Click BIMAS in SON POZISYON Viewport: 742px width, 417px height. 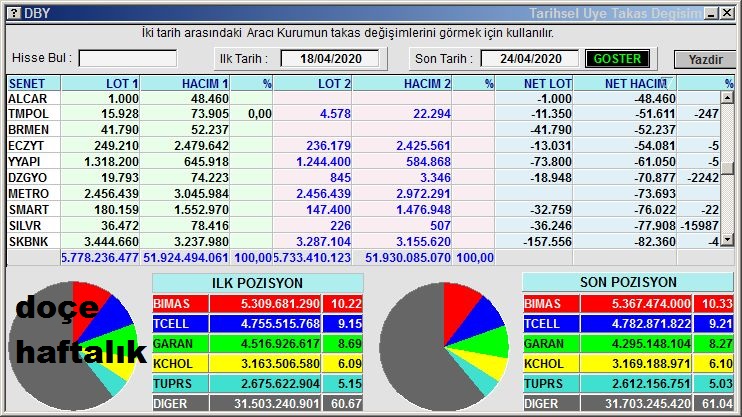pyautogui.click(x=551, y=304)
